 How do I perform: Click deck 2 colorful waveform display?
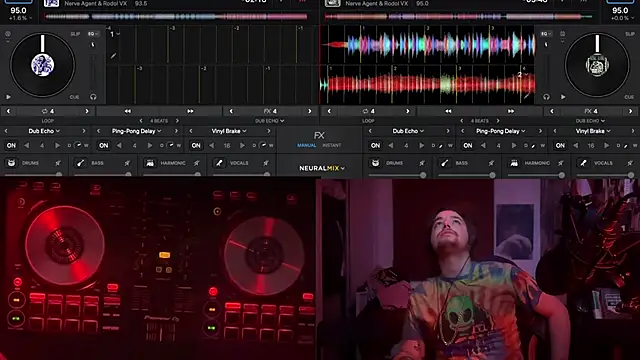(428, 44)
